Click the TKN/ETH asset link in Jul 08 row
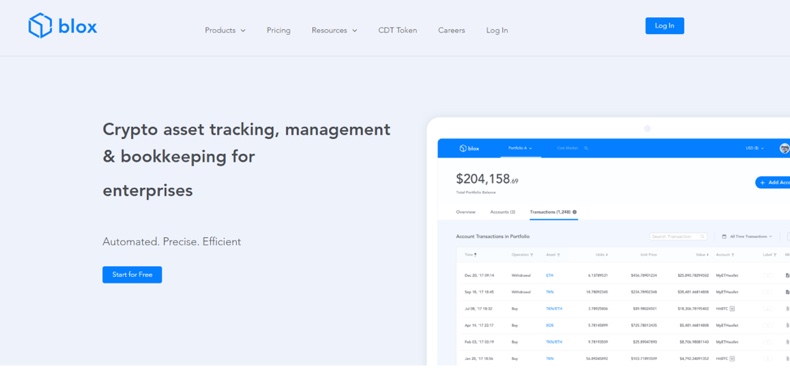Image resolution: width=790 pixels, height=377 pixels. [x=554, y=308]
